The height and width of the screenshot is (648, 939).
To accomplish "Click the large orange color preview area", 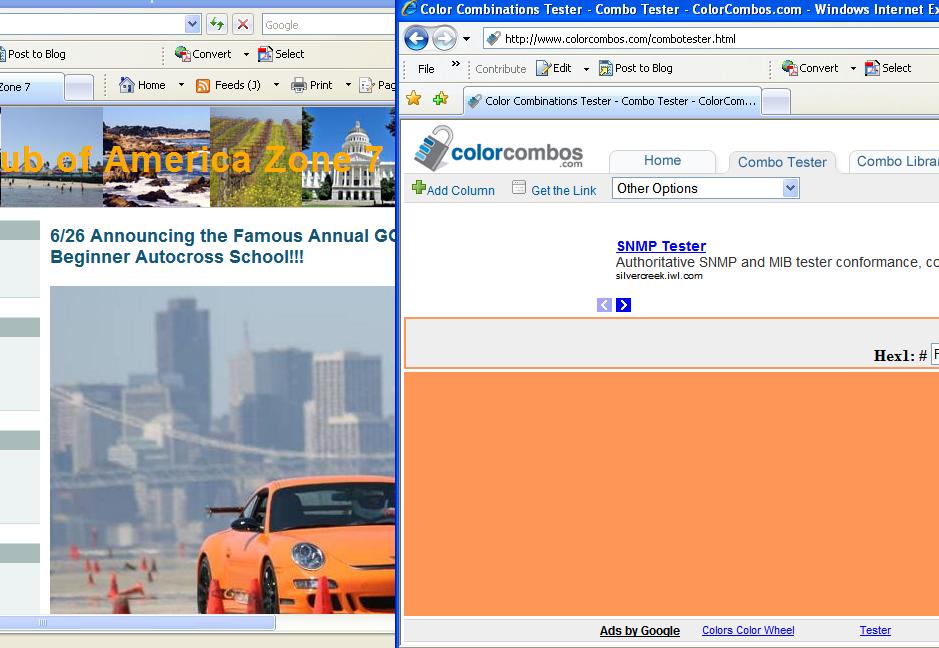I will [x=670, y=493].
